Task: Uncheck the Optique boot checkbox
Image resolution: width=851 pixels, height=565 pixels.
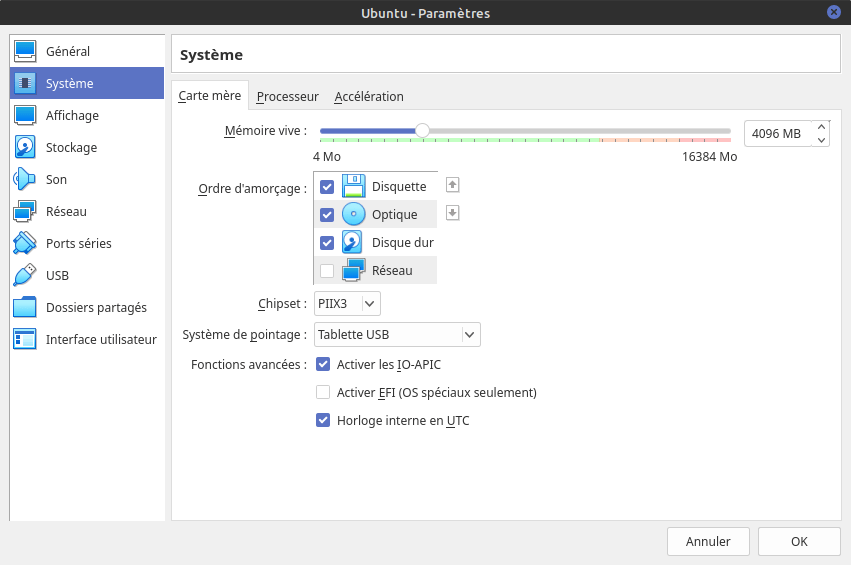Action: [x=327, y=215]
